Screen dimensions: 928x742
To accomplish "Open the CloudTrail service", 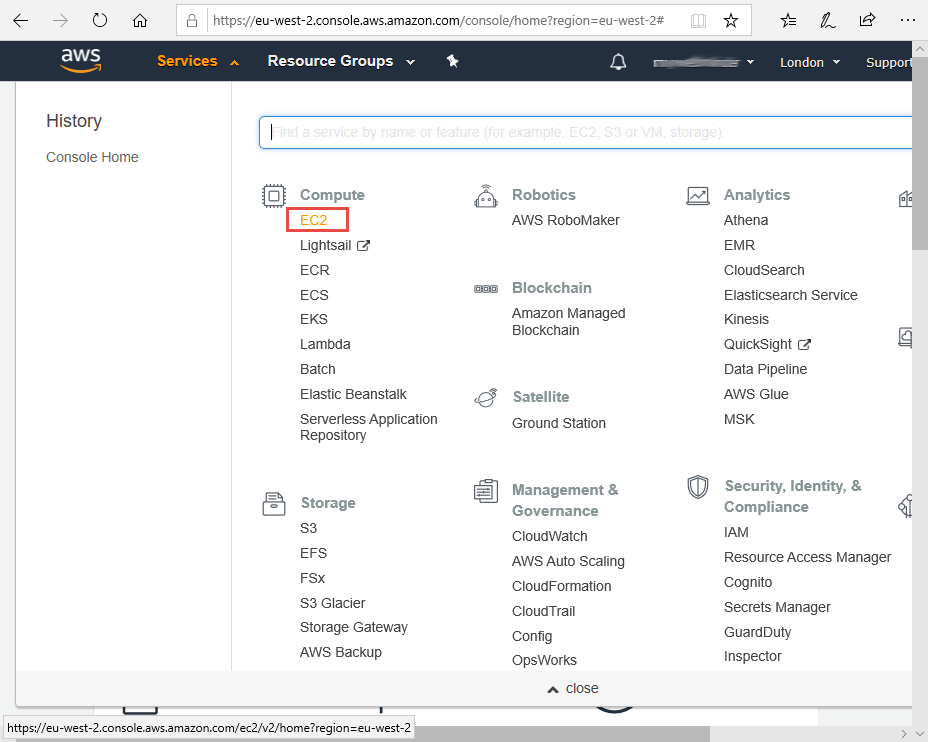I will tap(544, 611).
